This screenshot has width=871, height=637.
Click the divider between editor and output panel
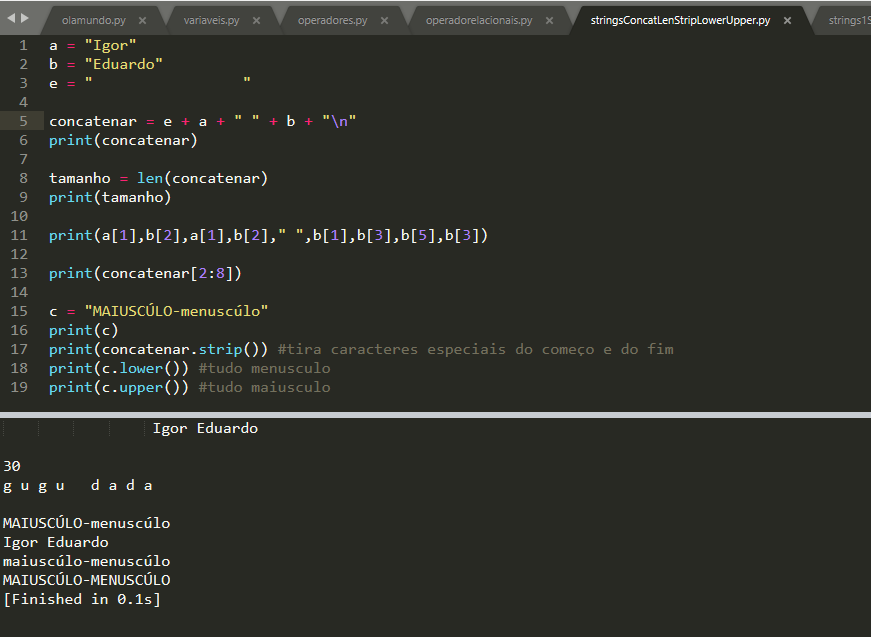[435, 413]
